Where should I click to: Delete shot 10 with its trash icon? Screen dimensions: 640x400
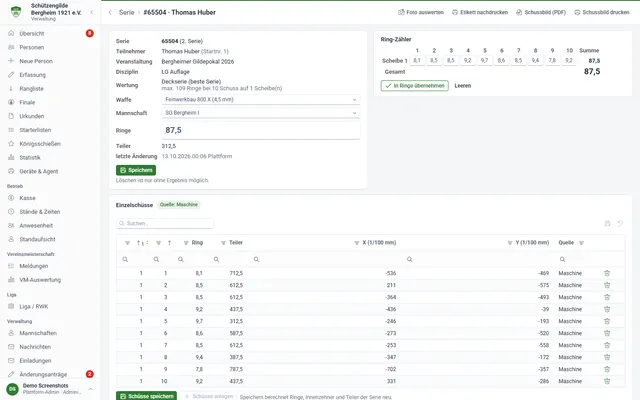pyautogui.click(x=607, y=381)
